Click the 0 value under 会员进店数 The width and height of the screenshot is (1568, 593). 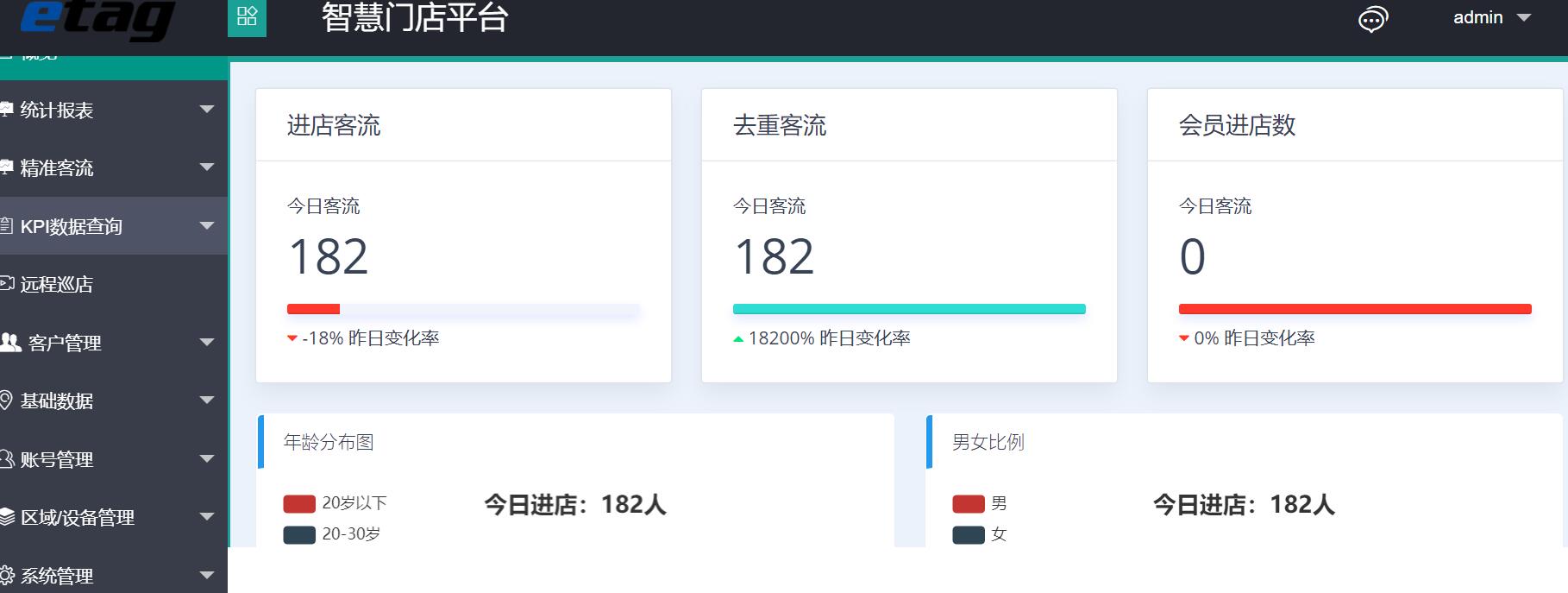(1192, 257)
